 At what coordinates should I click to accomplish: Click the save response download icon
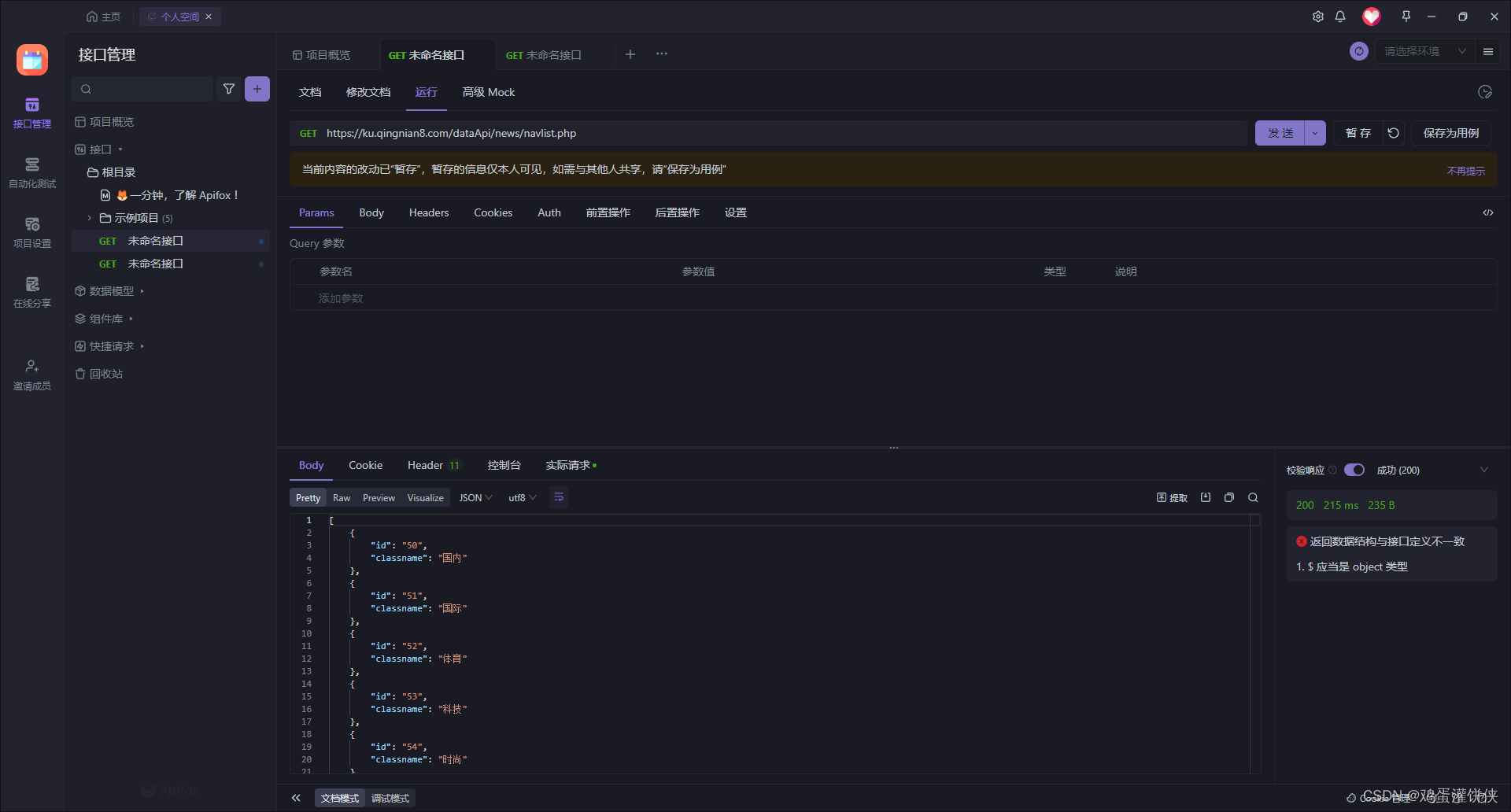point(1206,497)
